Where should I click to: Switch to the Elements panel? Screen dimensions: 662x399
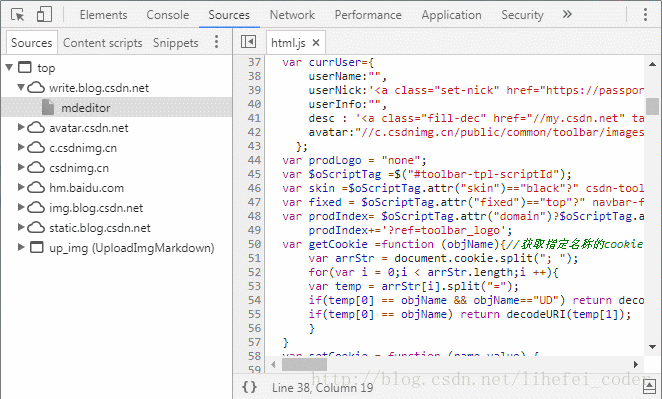103,15
